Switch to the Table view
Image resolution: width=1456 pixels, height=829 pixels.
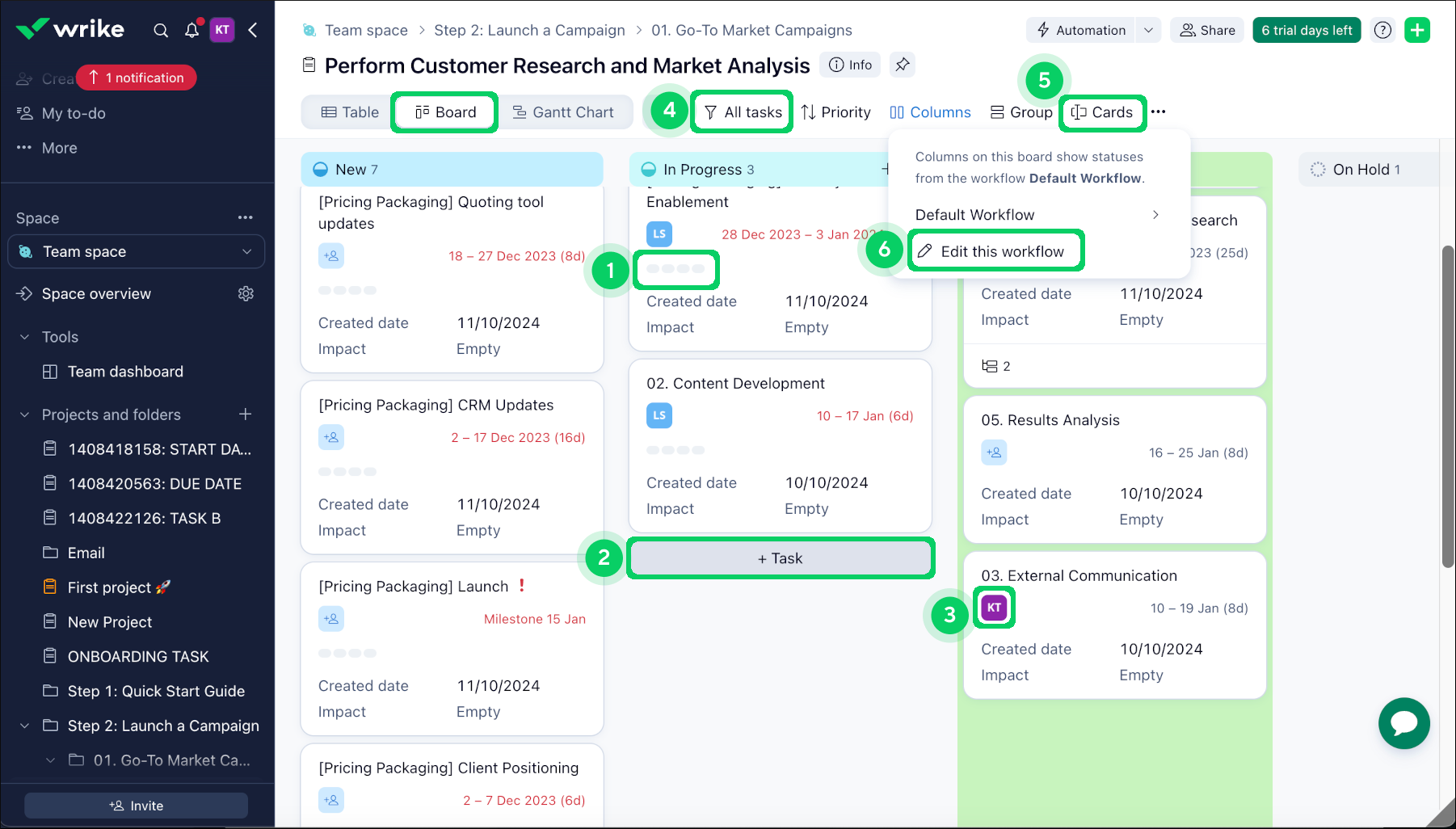tap(350, 112)
